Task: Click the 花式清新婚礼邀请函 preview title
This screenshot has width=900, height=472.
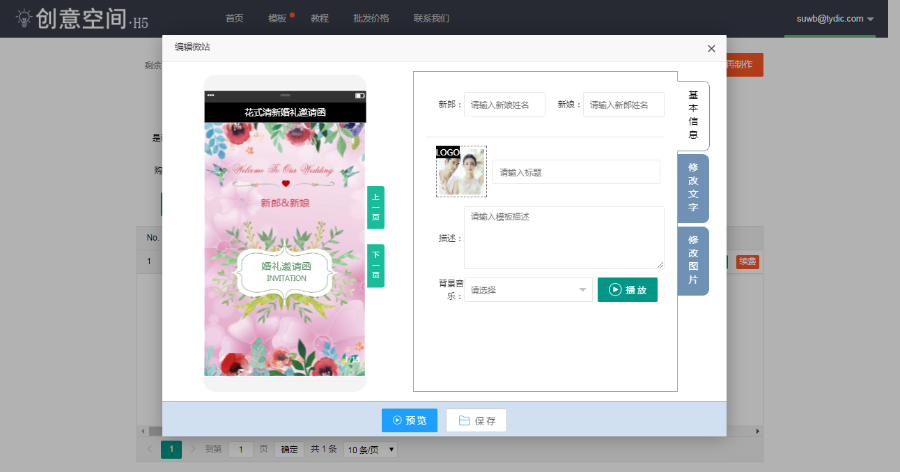Action: [285, 112]
